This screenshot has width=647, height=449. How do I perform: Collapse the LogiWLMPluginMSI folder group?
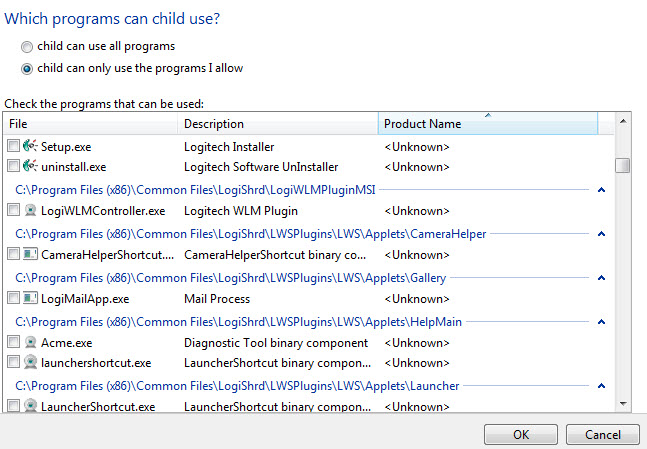[601, 190]
